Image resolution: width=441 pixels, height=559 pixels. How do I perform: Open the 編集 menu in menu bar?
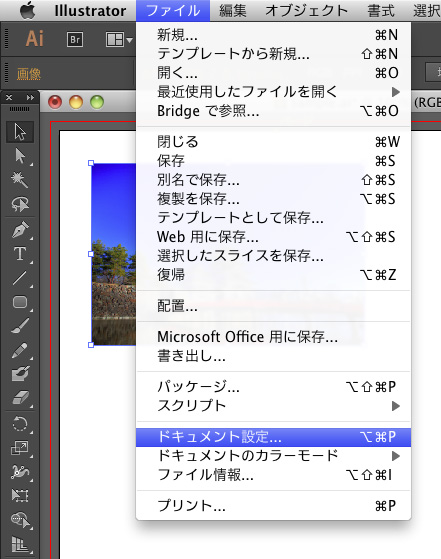(232, 11)
